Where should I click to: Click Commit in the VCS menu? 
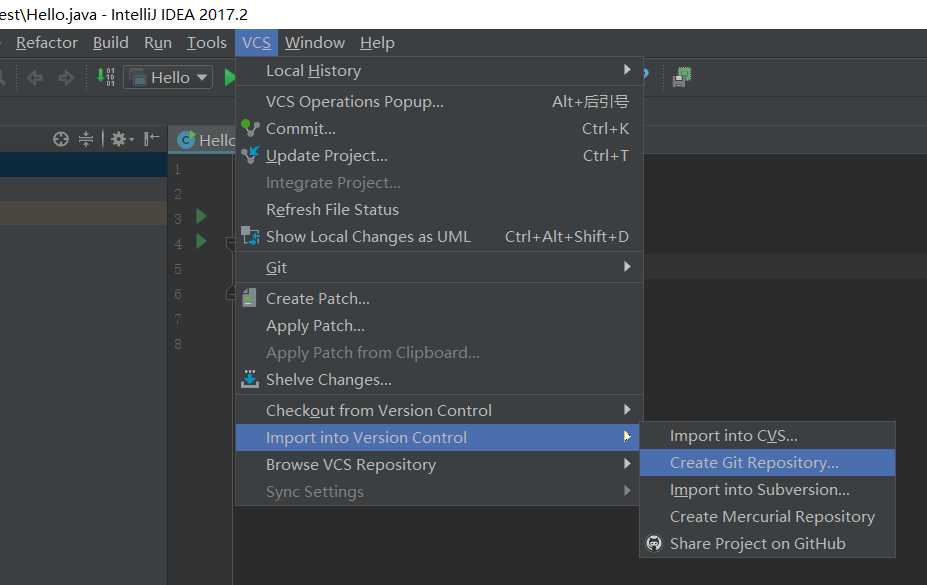click(301, 128)
